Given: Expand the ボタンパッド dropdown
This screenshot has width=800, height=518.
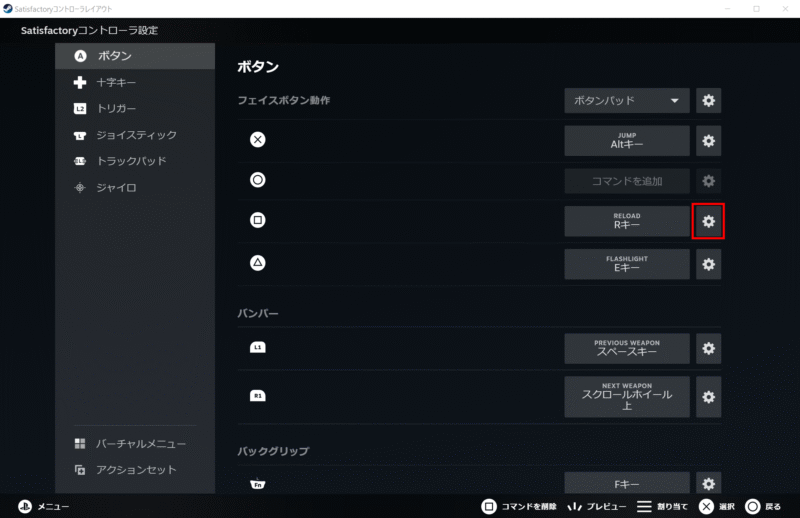Looking at the screenshot, I should tap(627, 100).
